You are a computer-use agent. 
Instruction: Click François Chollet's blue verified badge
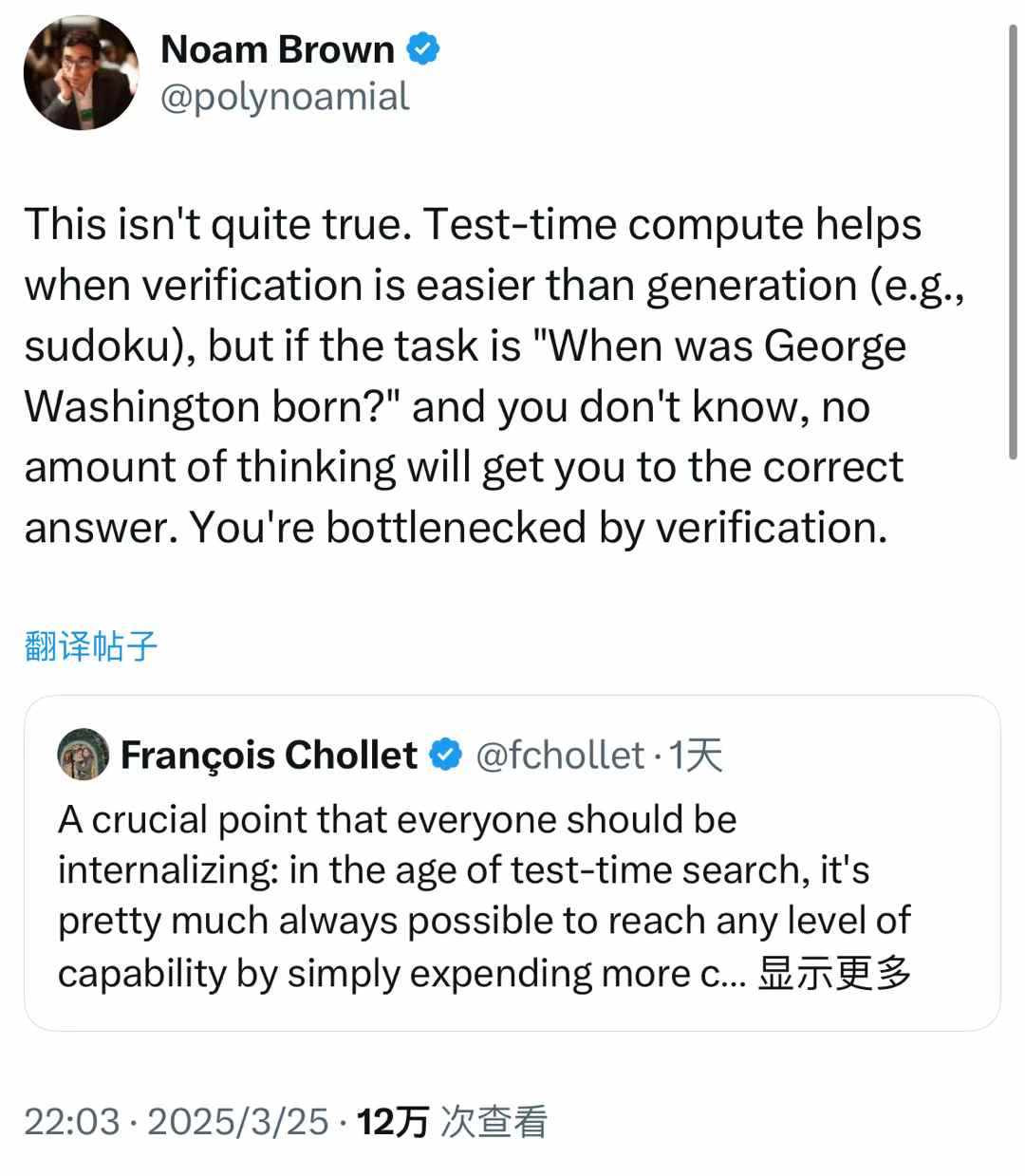click(x=445, y=756)
